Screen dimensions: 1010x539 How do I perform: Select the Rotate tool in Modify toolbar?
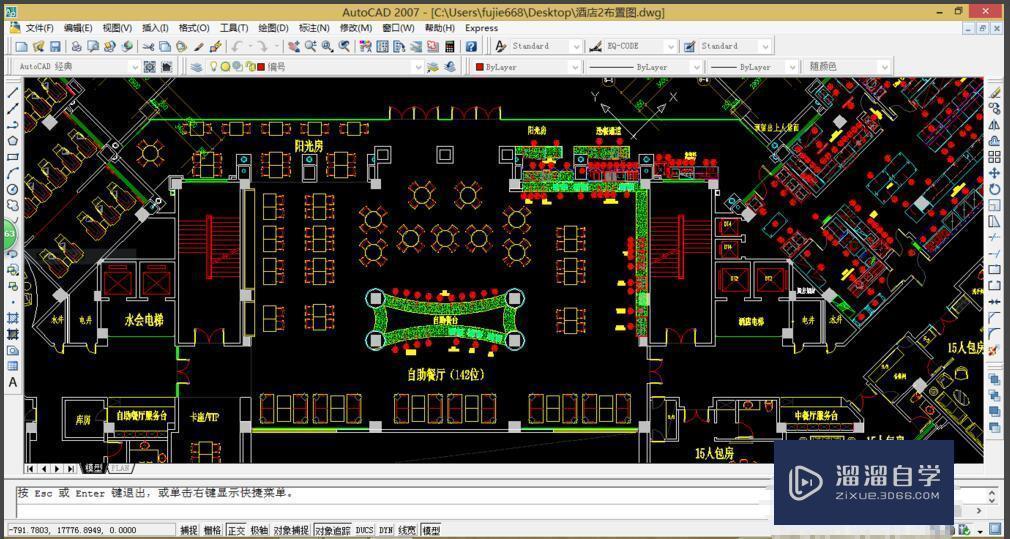point(995,190)
